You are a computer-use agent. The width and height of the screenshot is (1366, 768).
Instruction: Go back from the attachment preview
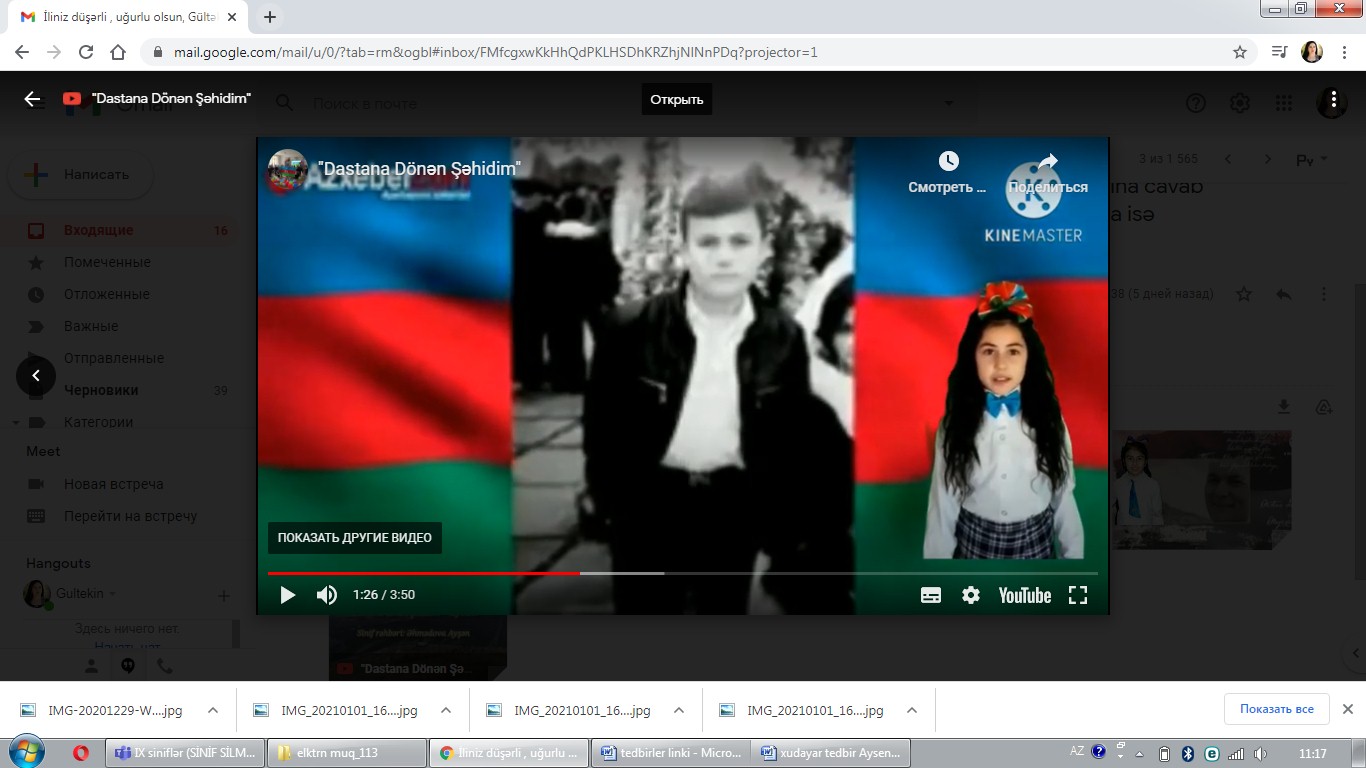click(x=32, y=99)
